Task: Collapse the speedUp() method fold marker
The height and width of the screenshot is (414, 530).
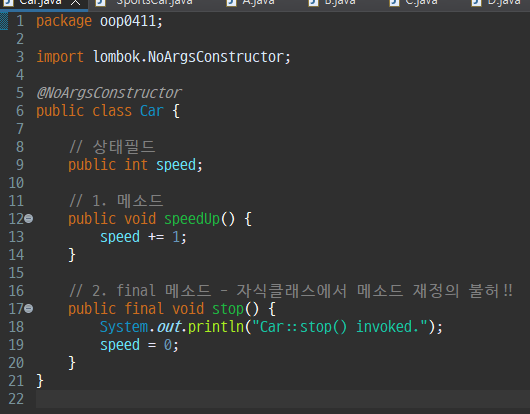Action: click(x=29, y=219)
